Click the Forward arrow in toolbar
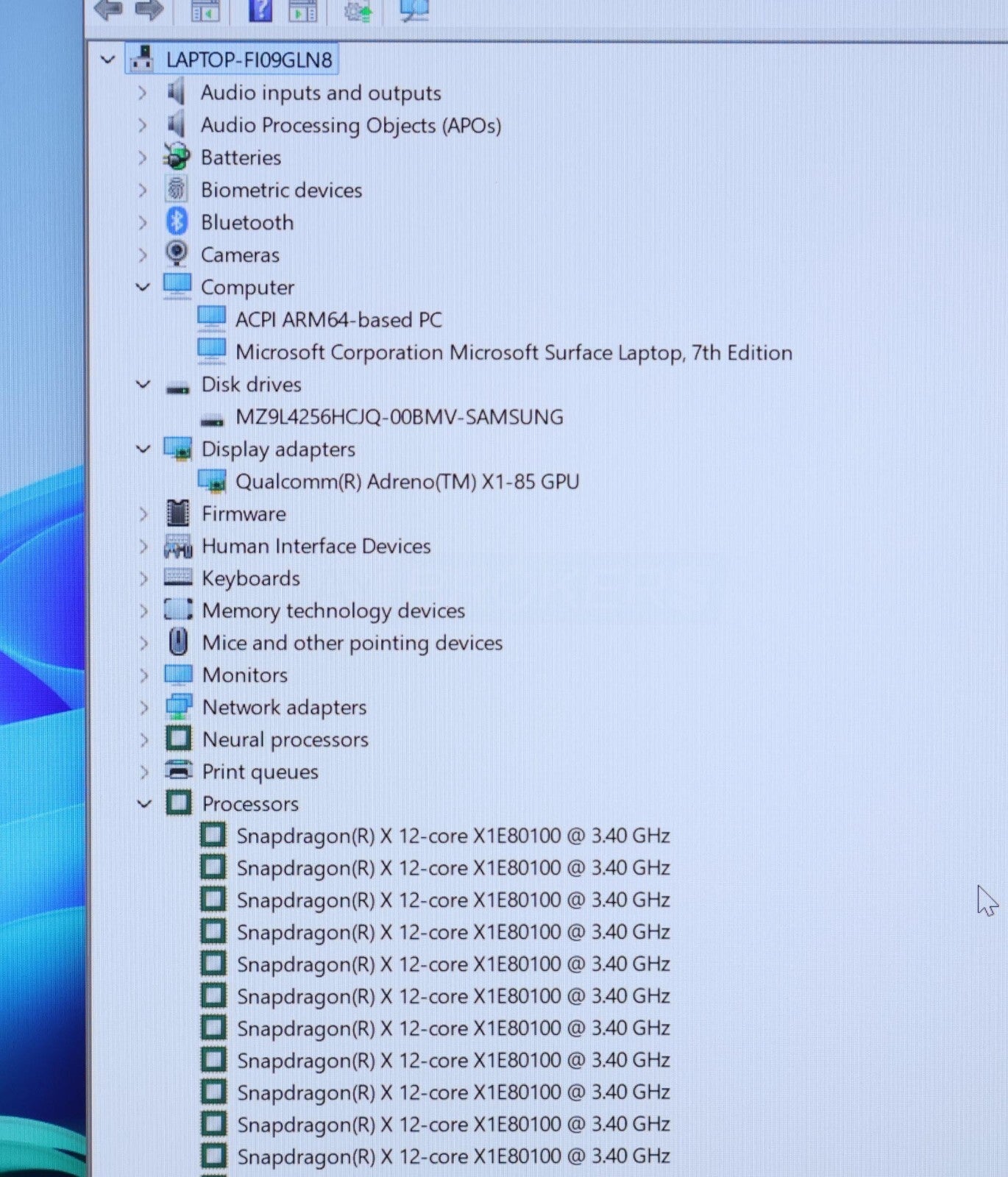Image resolution: width=1008 pixels, height=1177 pixels. coord(150,10)
